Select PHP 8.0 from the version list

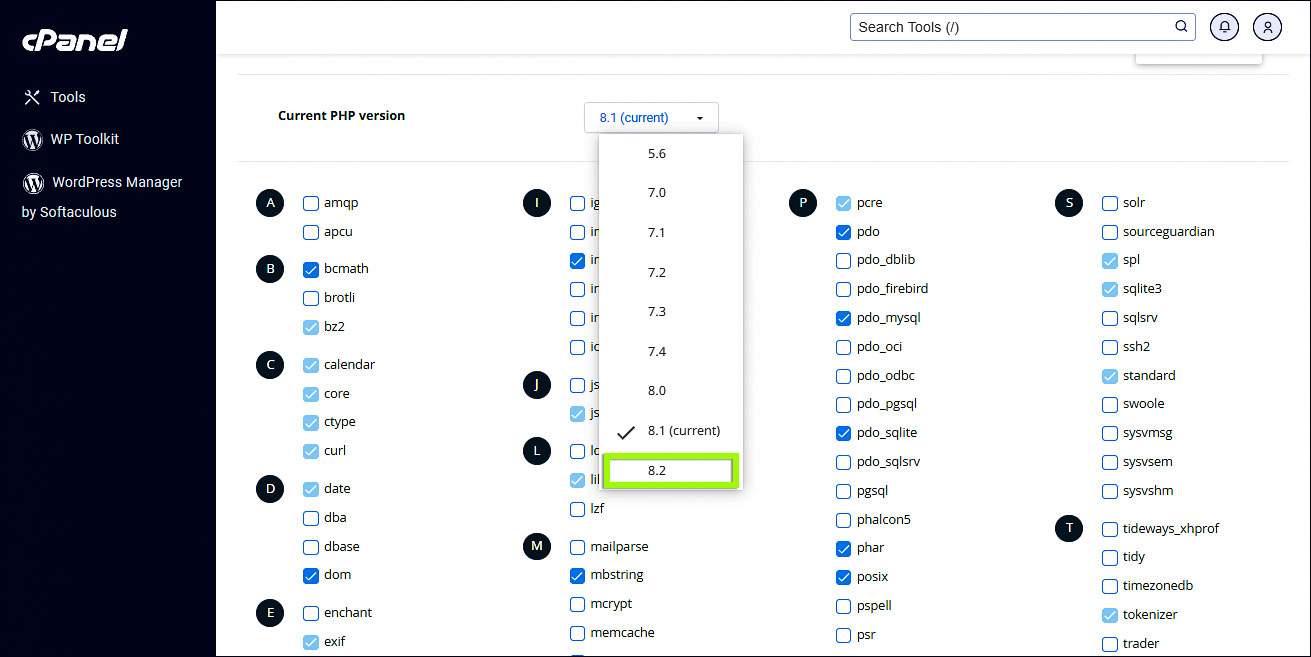coord(657,391)
